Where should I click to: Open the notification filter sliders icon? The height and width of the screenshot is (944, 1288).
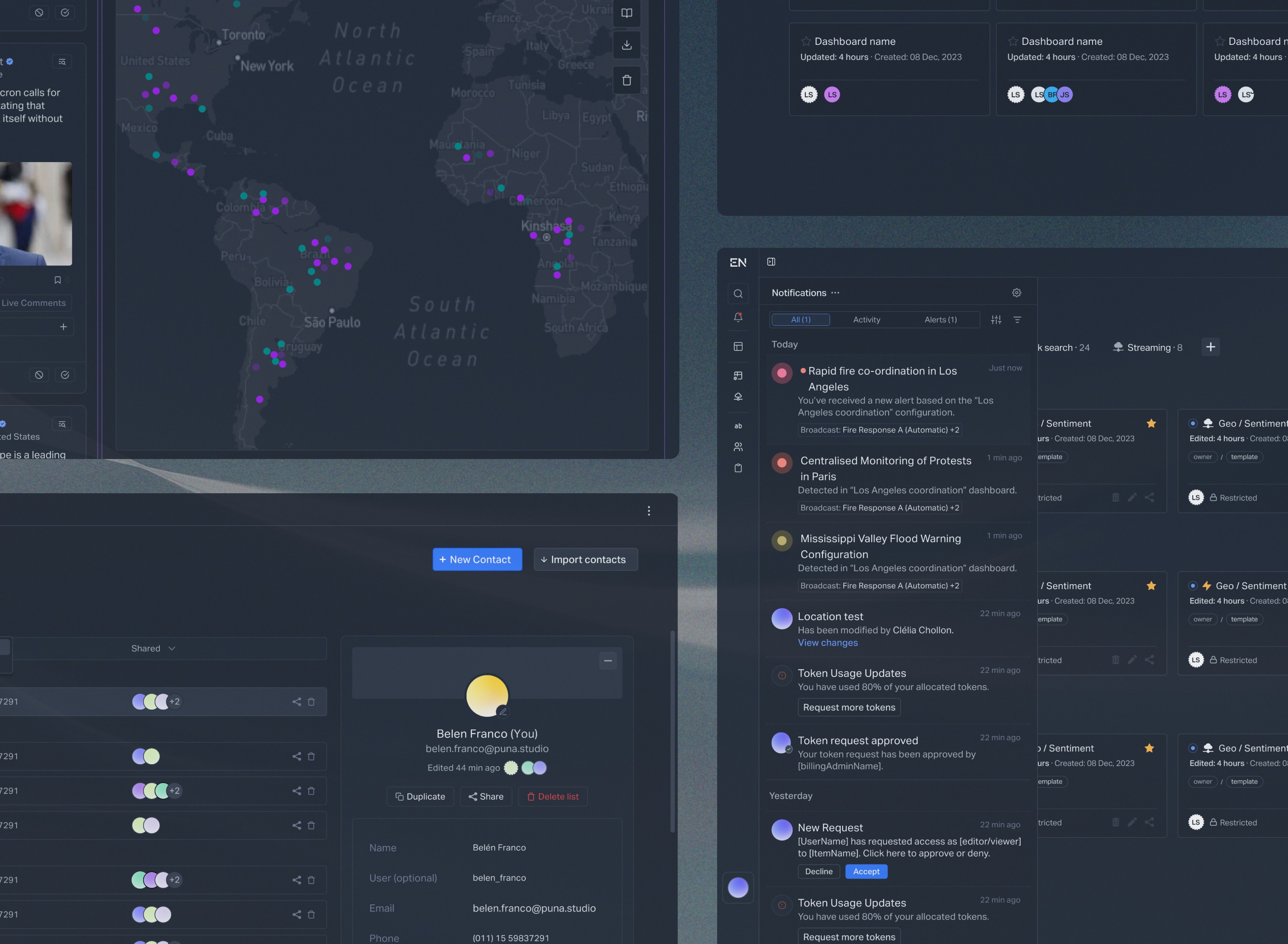995,320
